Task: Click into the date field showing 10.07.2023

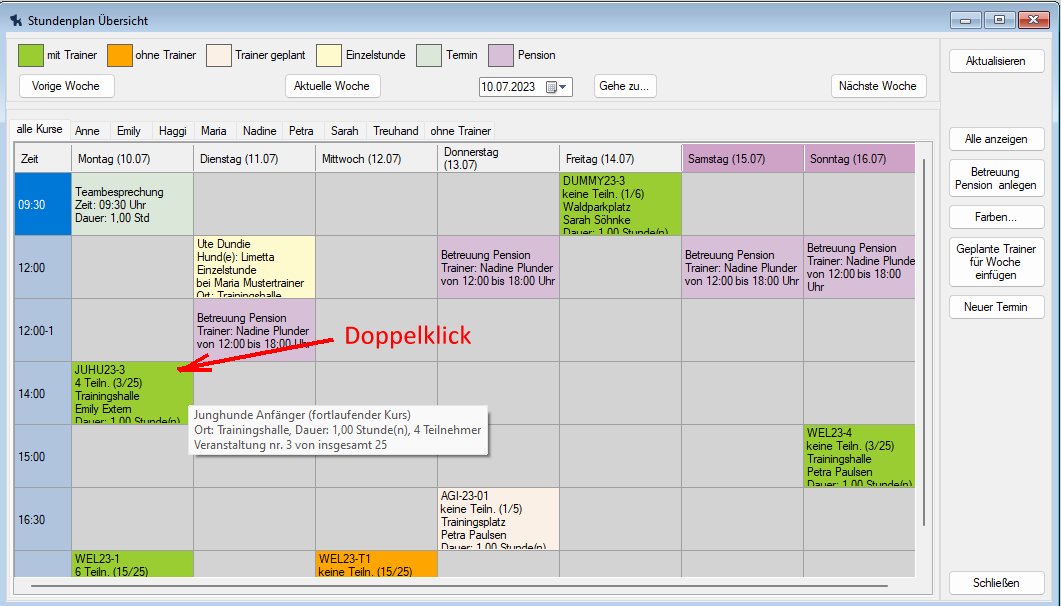Action: (512, 87)
